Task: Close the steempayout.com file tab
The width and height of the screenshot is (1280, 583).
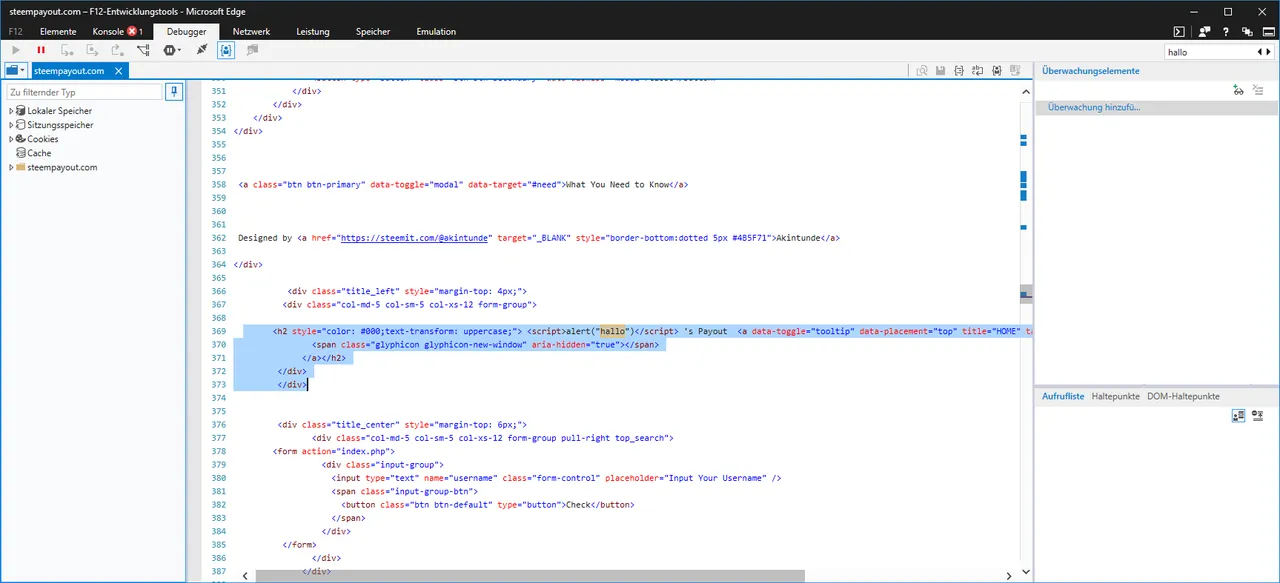Action: click(119, 71)
